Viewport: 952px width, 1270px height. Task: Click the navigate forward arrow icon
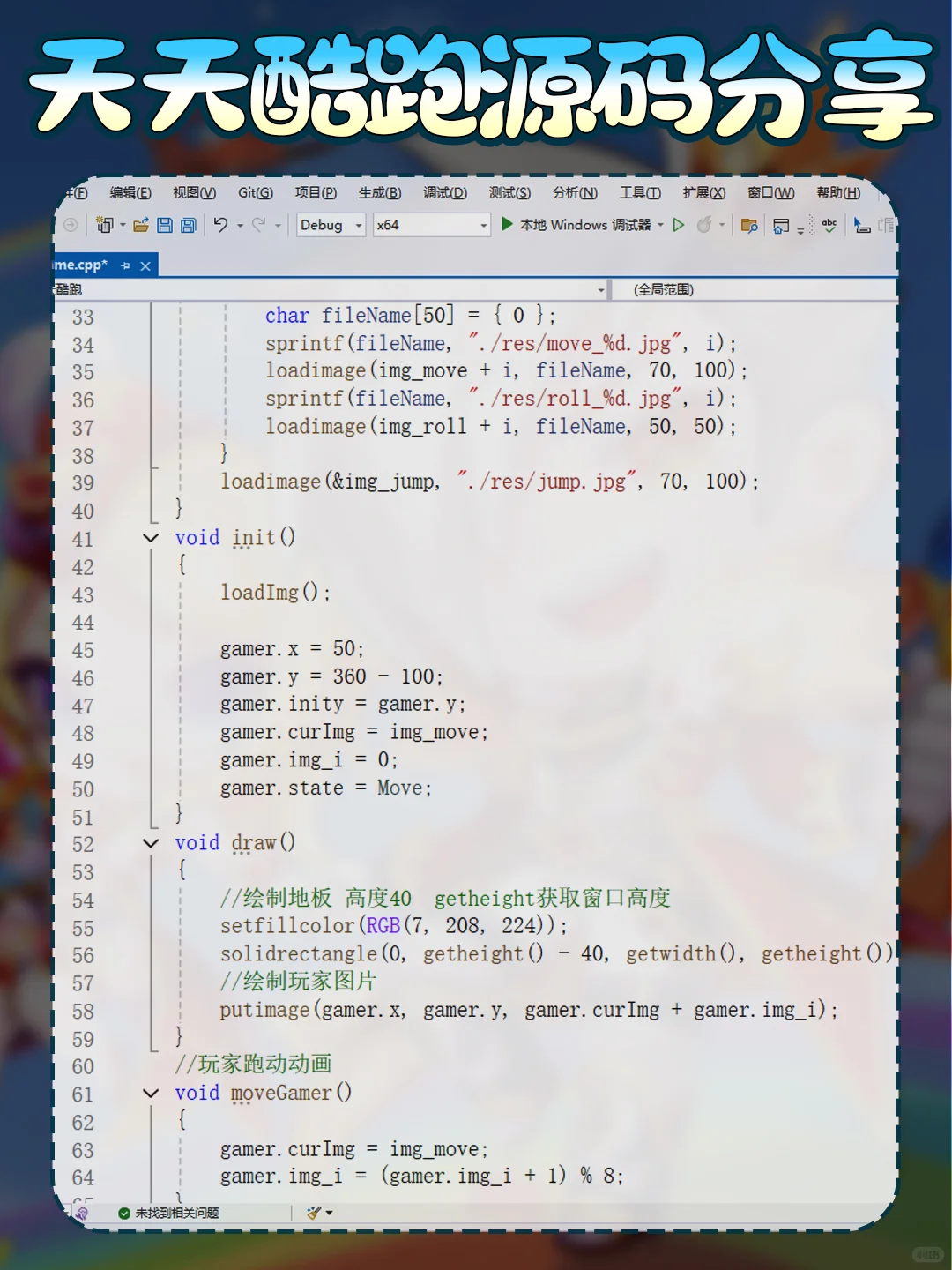71,225
